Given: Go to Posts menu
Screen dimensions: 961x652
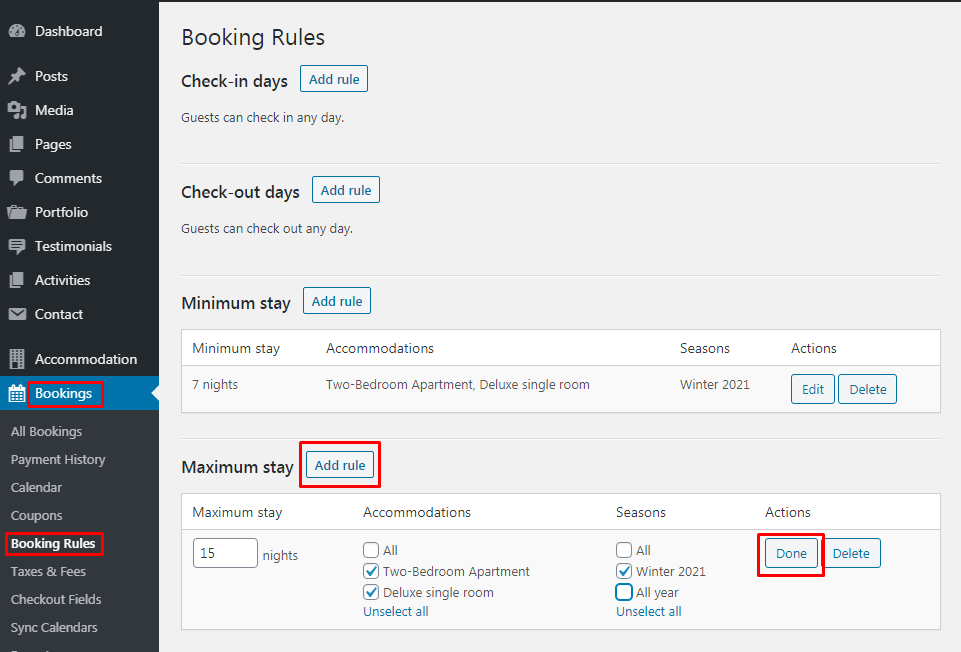Looking at the screenshot, I should click(51, 76).
